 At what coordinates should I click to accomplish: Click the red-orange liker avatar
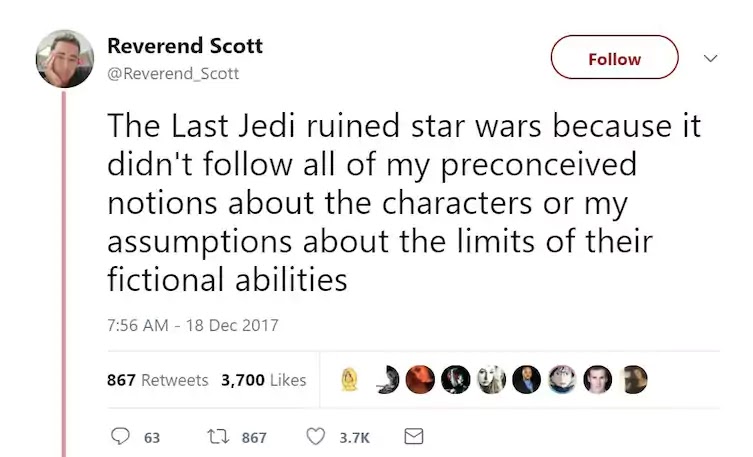420,380
